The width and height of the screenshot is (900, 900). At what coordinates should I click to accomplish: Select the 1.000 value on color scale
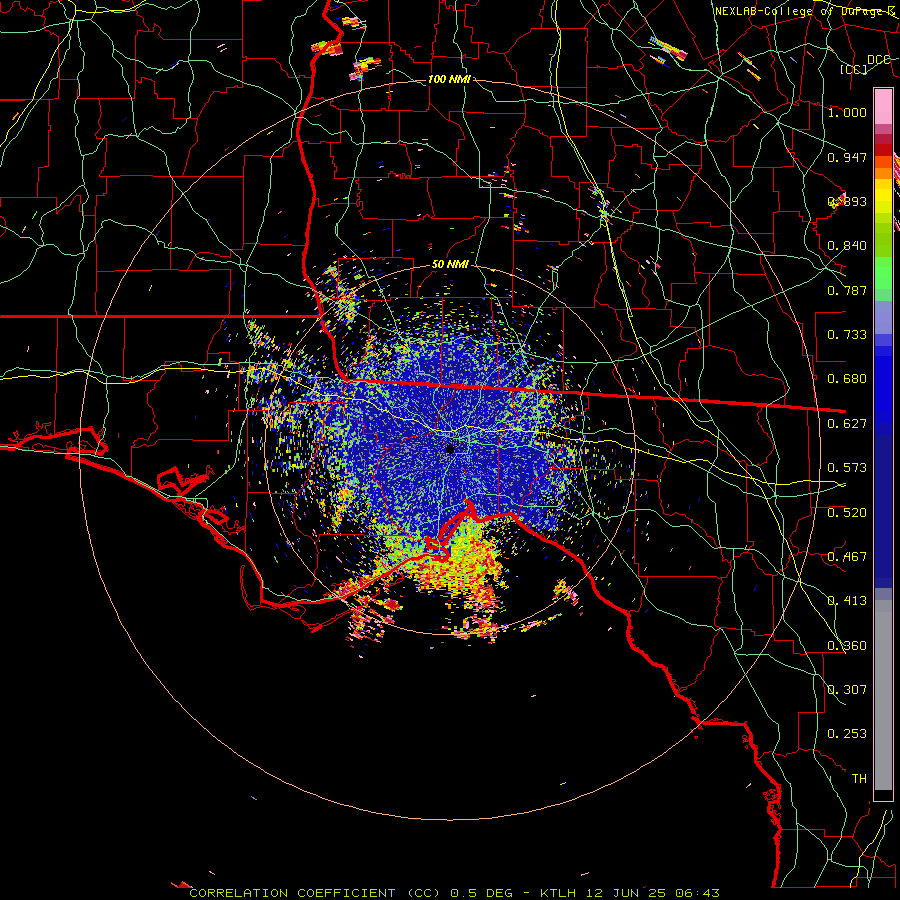[847, 112]
